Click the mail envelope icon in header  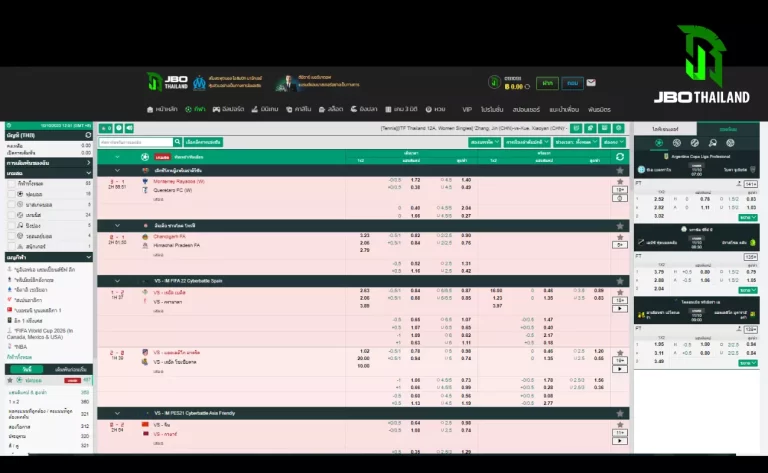[591, 83]
